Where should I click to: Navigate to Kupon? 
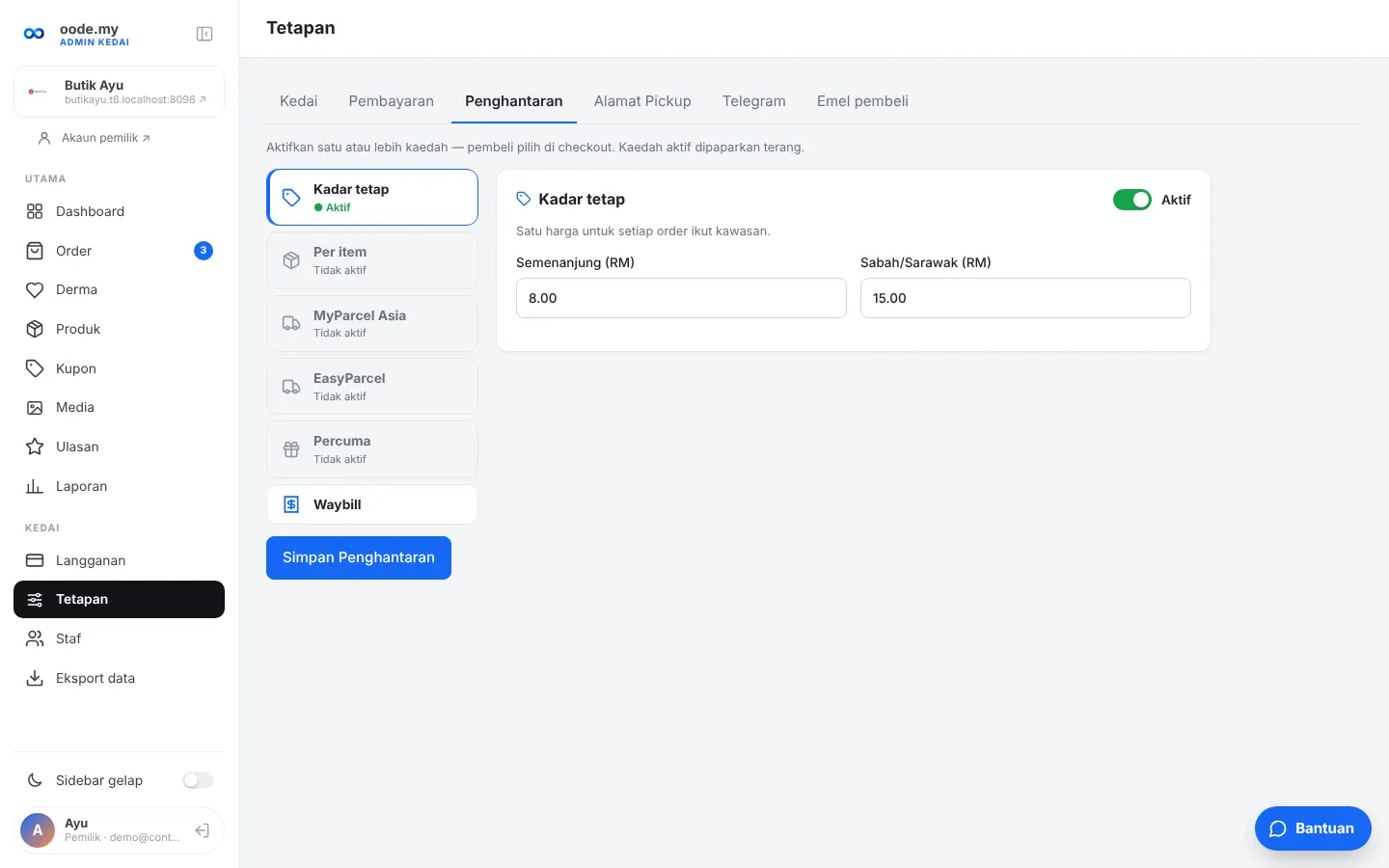[119, 368]
